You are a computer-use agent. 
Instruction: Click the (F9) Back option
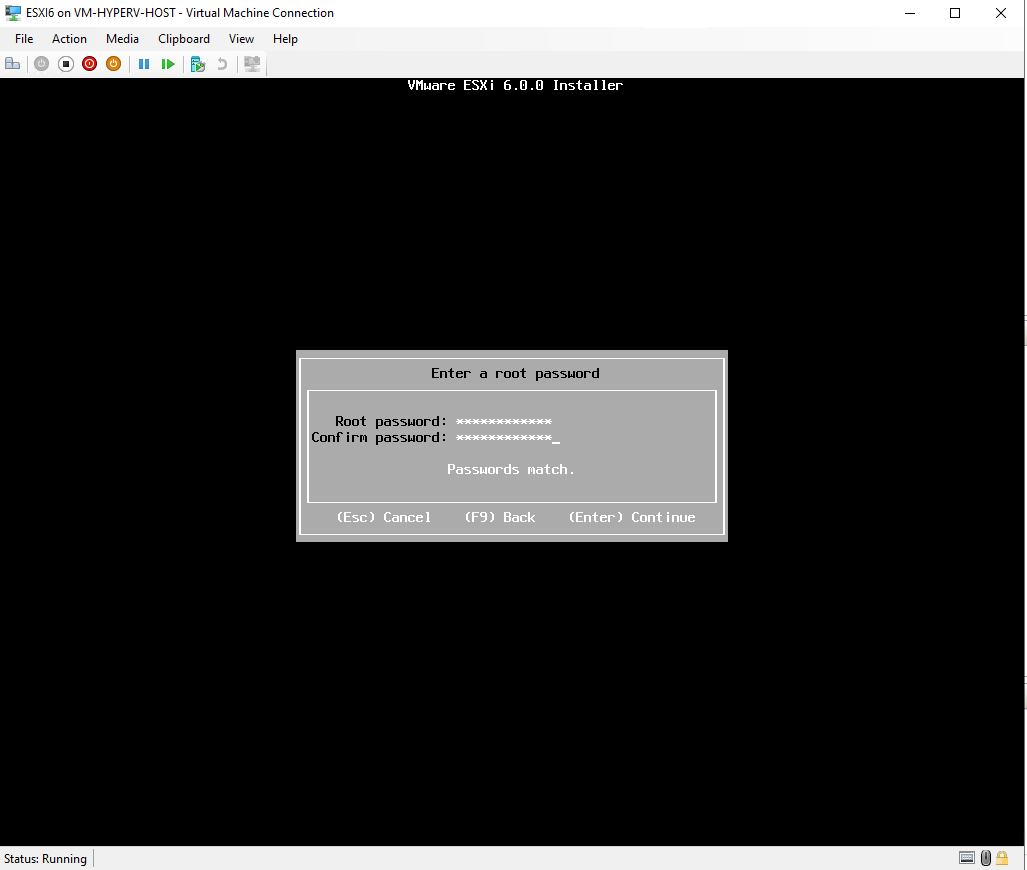coord(500,517)
